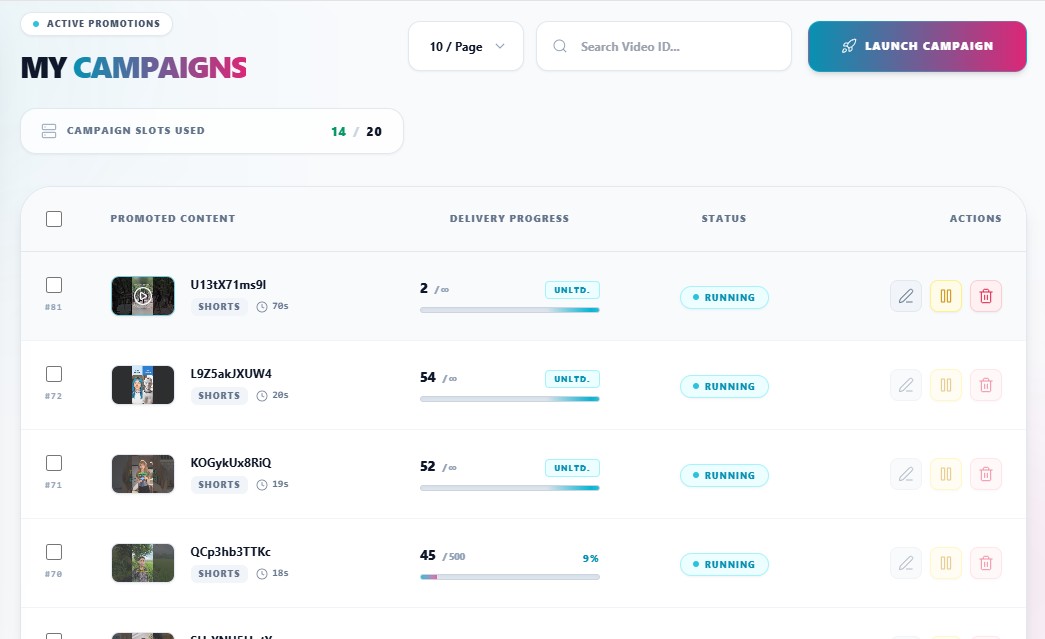Select checkbox for campaign #70
The width and height of the screenshot is (1045, 639).
54,552
